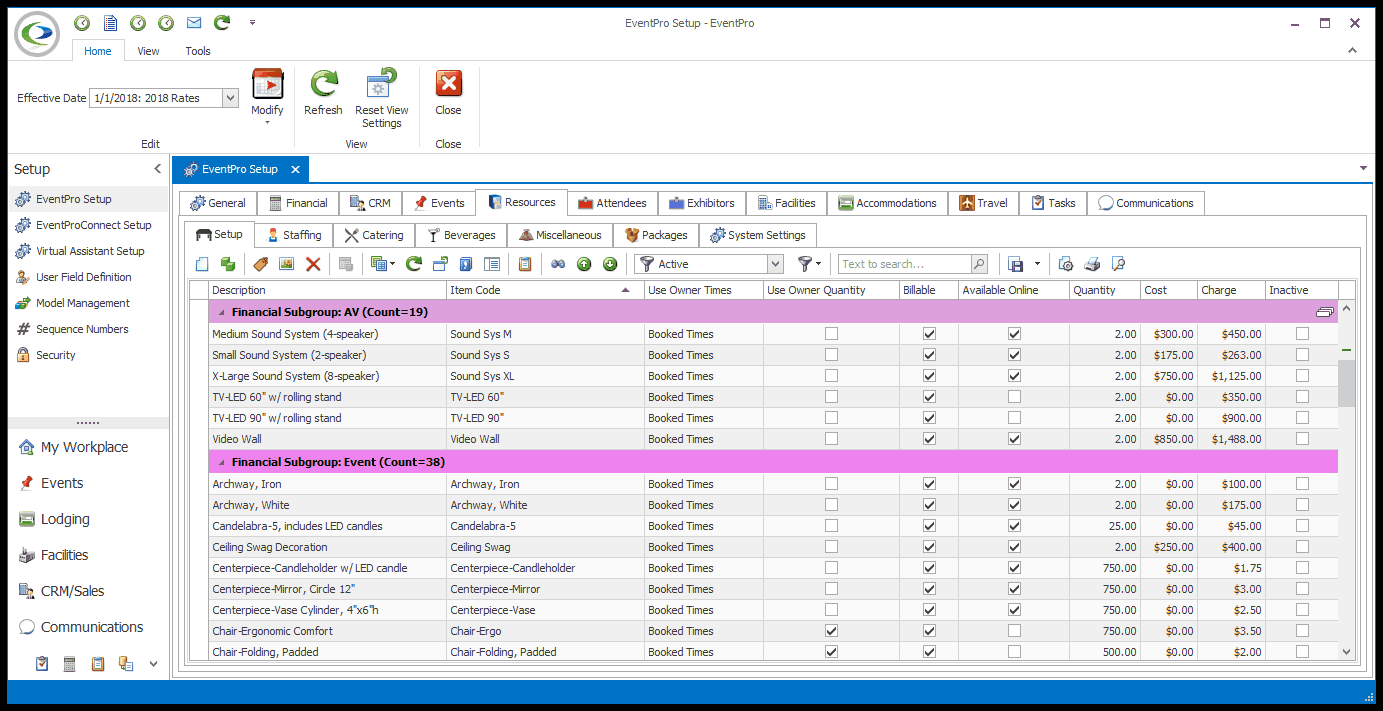Open the Catering sub-tab
Viewport: 1383px width, 711px height.
pos(374,235)
